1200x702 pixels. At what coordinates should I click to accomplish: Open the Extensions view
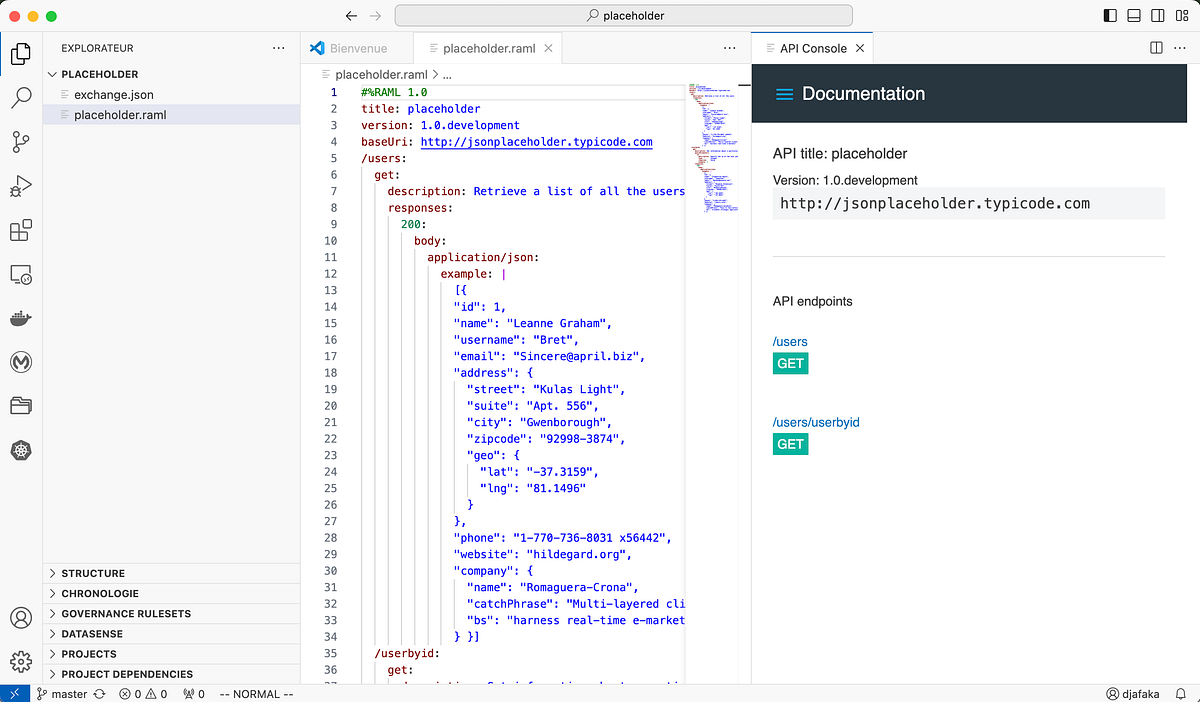(x=20, y=230)
